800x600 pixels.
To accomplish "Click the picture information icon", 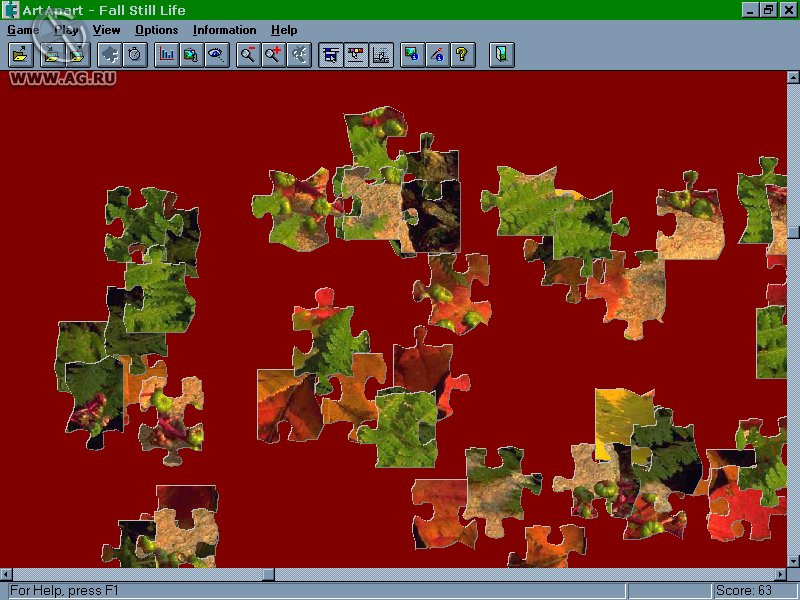I will (413, 55).
